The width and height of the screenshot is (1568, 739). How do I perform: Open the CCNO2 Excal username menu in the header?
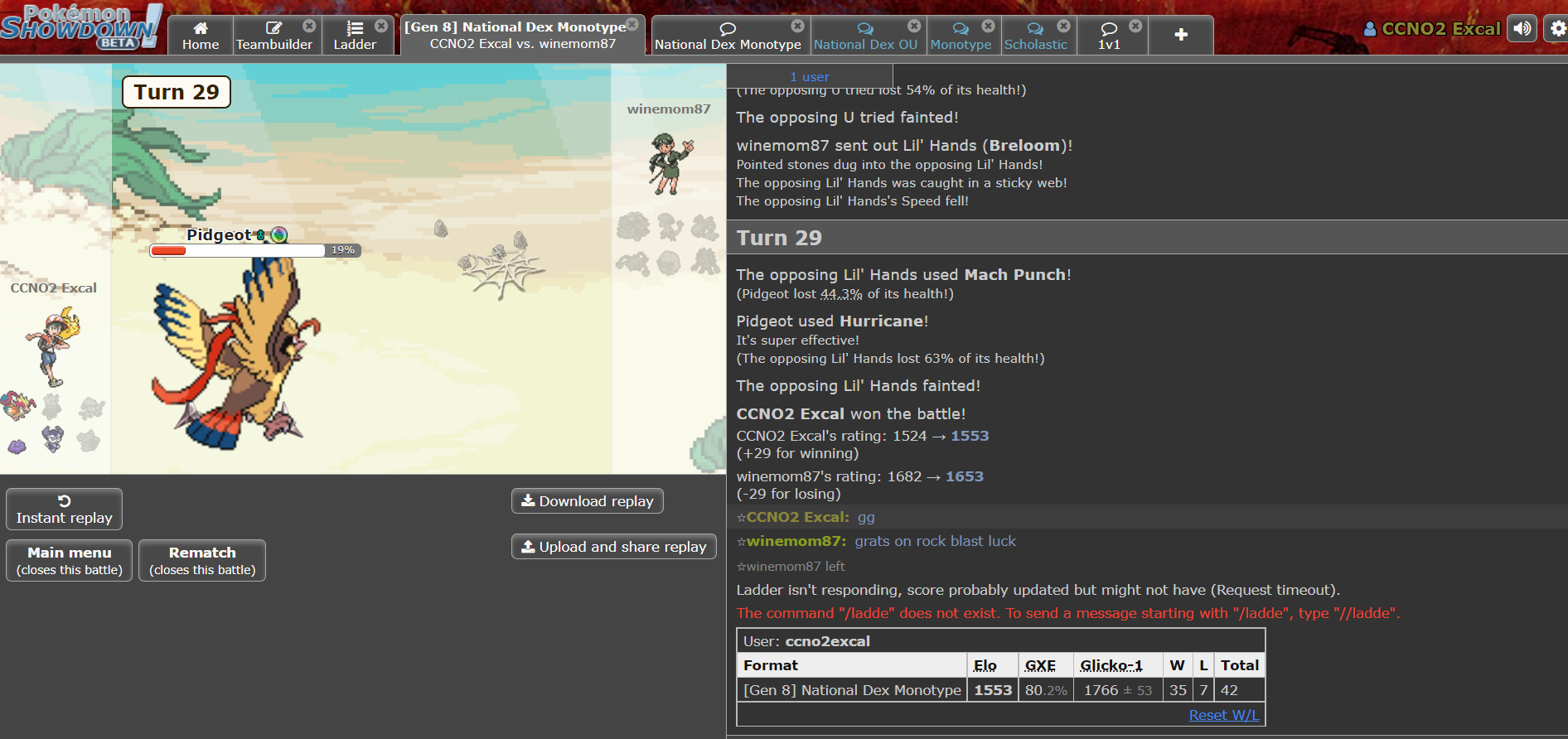point(1432,29)
